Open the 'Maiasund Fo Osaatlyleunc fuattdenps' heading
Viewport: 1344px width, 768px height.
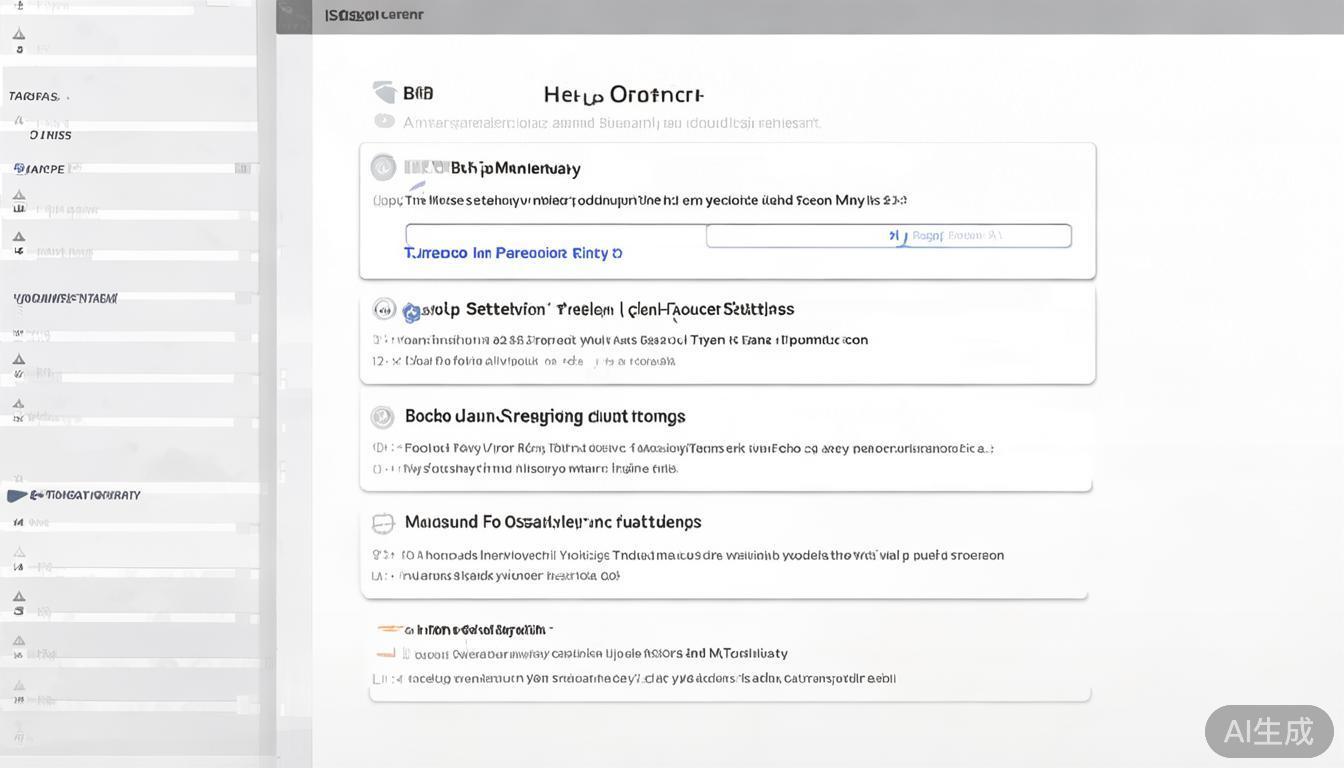(x=552, y=522)
